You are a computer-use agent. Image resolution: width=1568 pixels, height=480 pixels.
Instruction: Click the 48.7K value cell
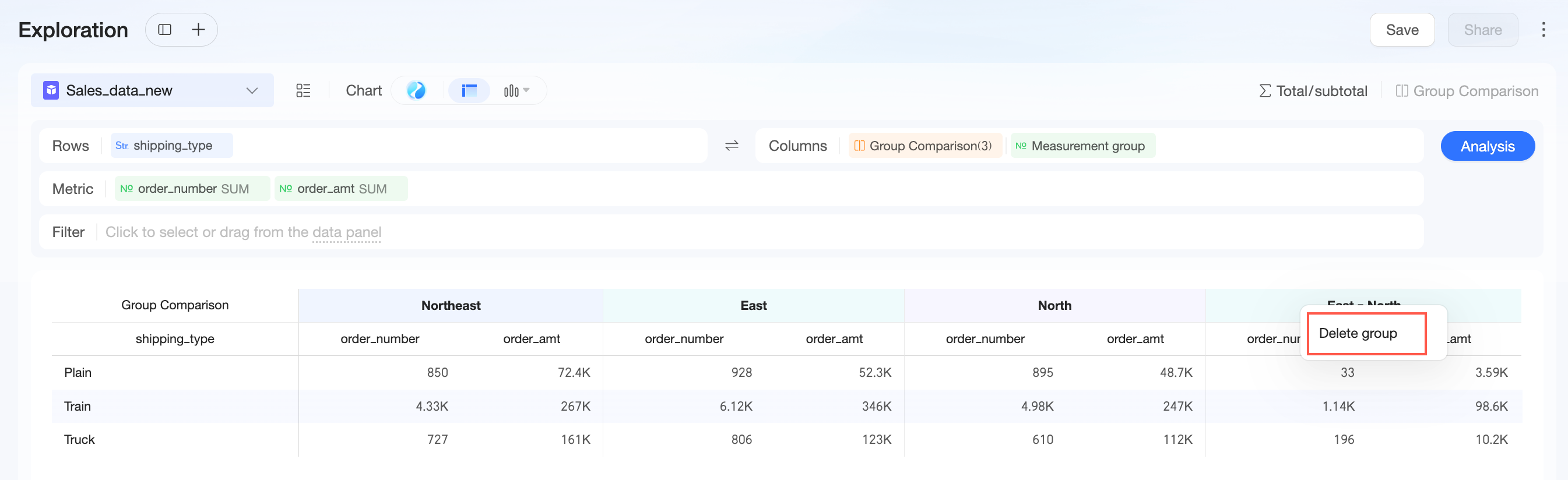pyautogui.click(x=1176, y=372)
